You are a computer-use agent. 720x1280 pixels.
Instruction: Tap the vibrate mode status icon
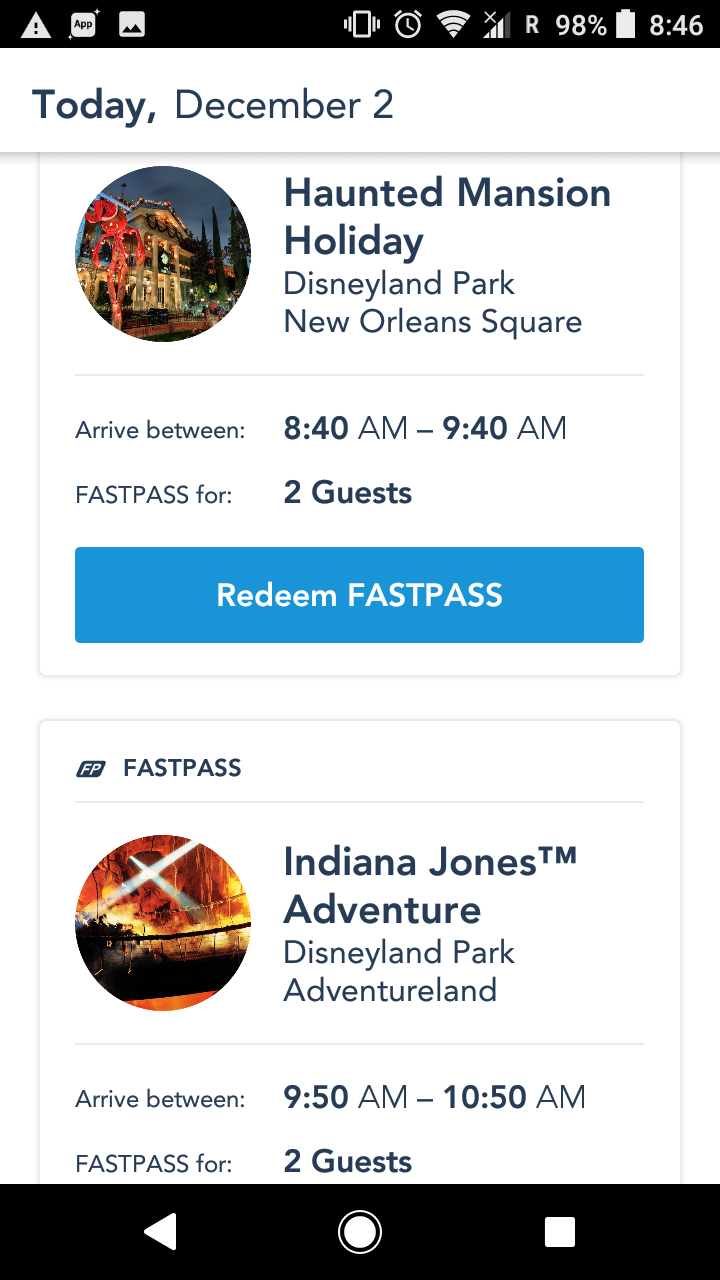(361, 25)
